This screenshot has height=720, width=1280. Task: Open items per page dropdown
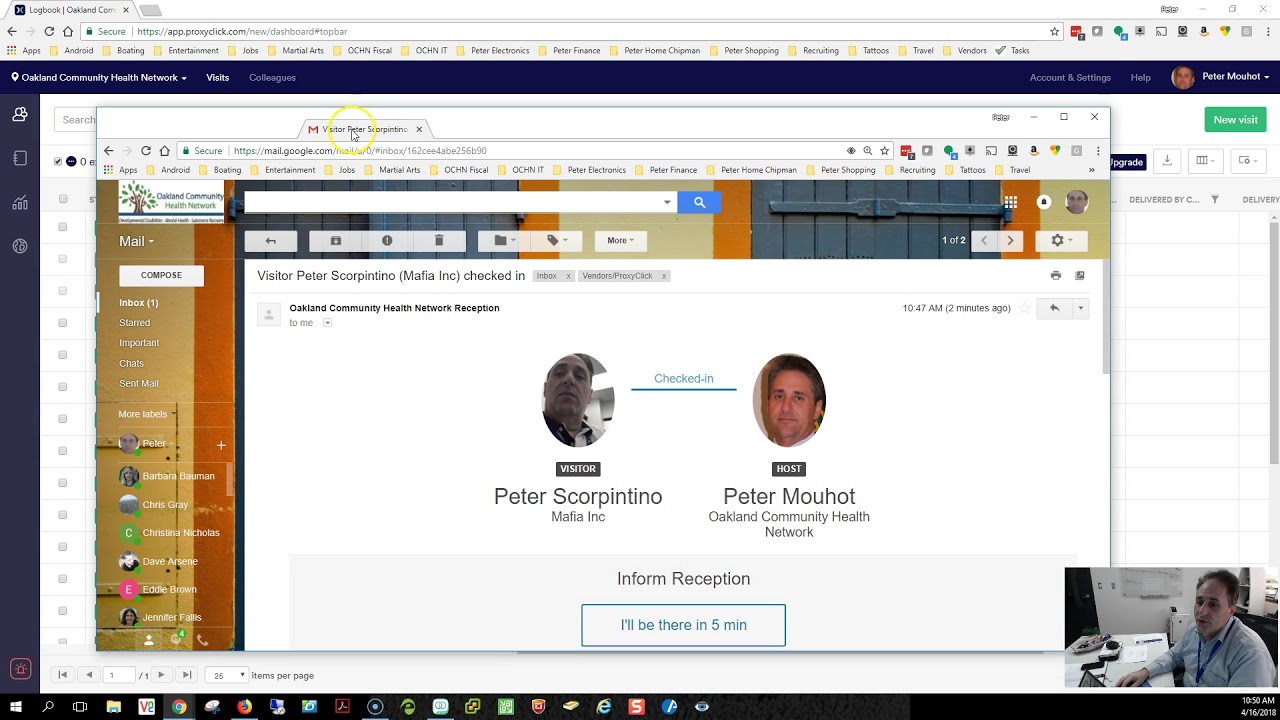[226, 675]
